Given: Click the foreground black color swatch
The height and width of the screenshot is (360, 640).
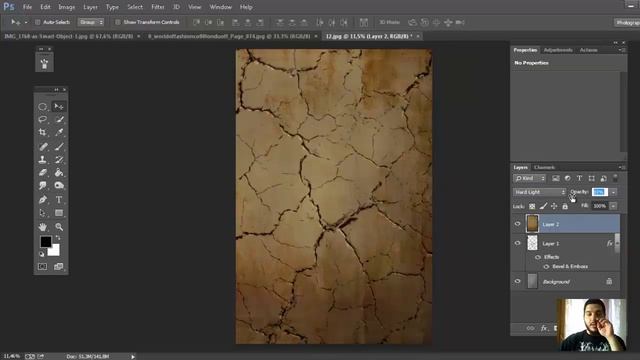Looking at the screenshot, I should coord(45,242).
